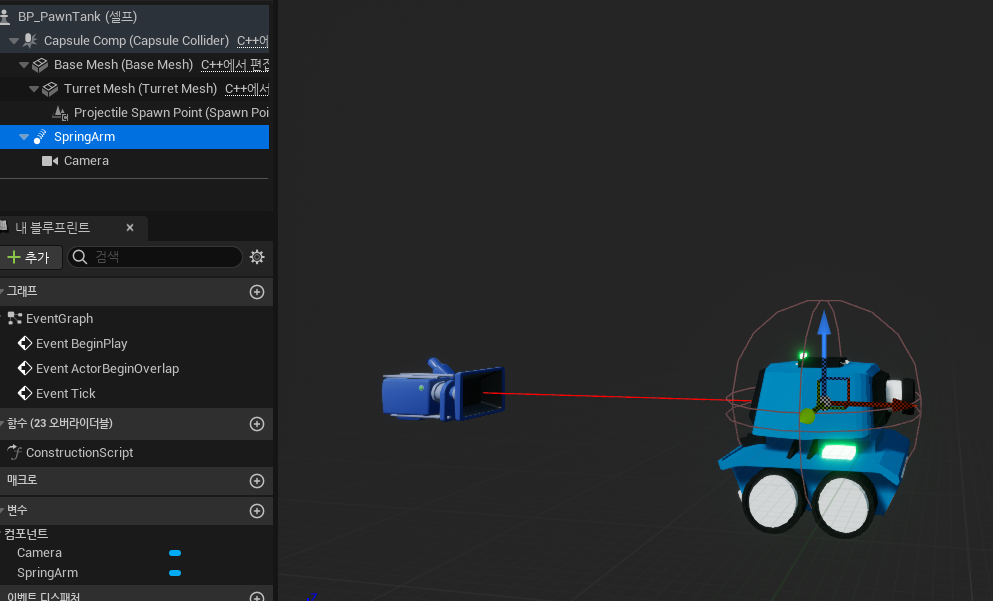The image size is (993, 601).
Task: Open My Blueprint settings gear
Action: 256,256
